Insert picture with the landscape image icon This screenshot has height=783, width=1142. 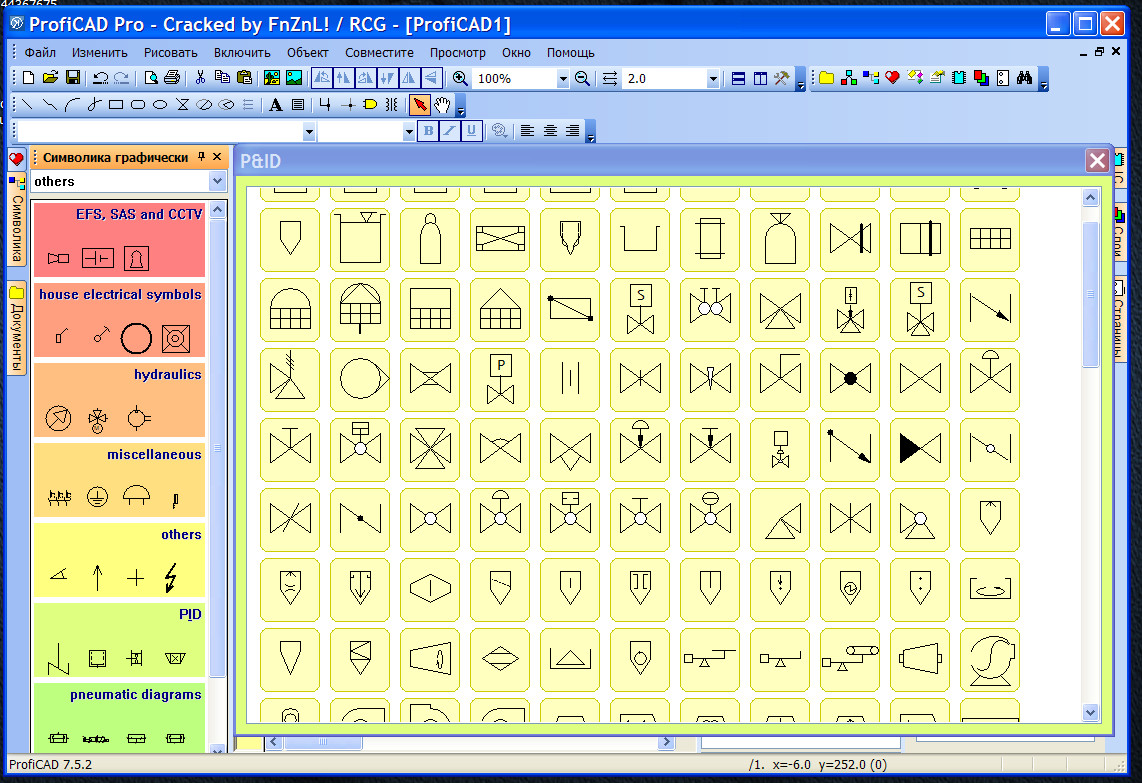tap(294, 78)
